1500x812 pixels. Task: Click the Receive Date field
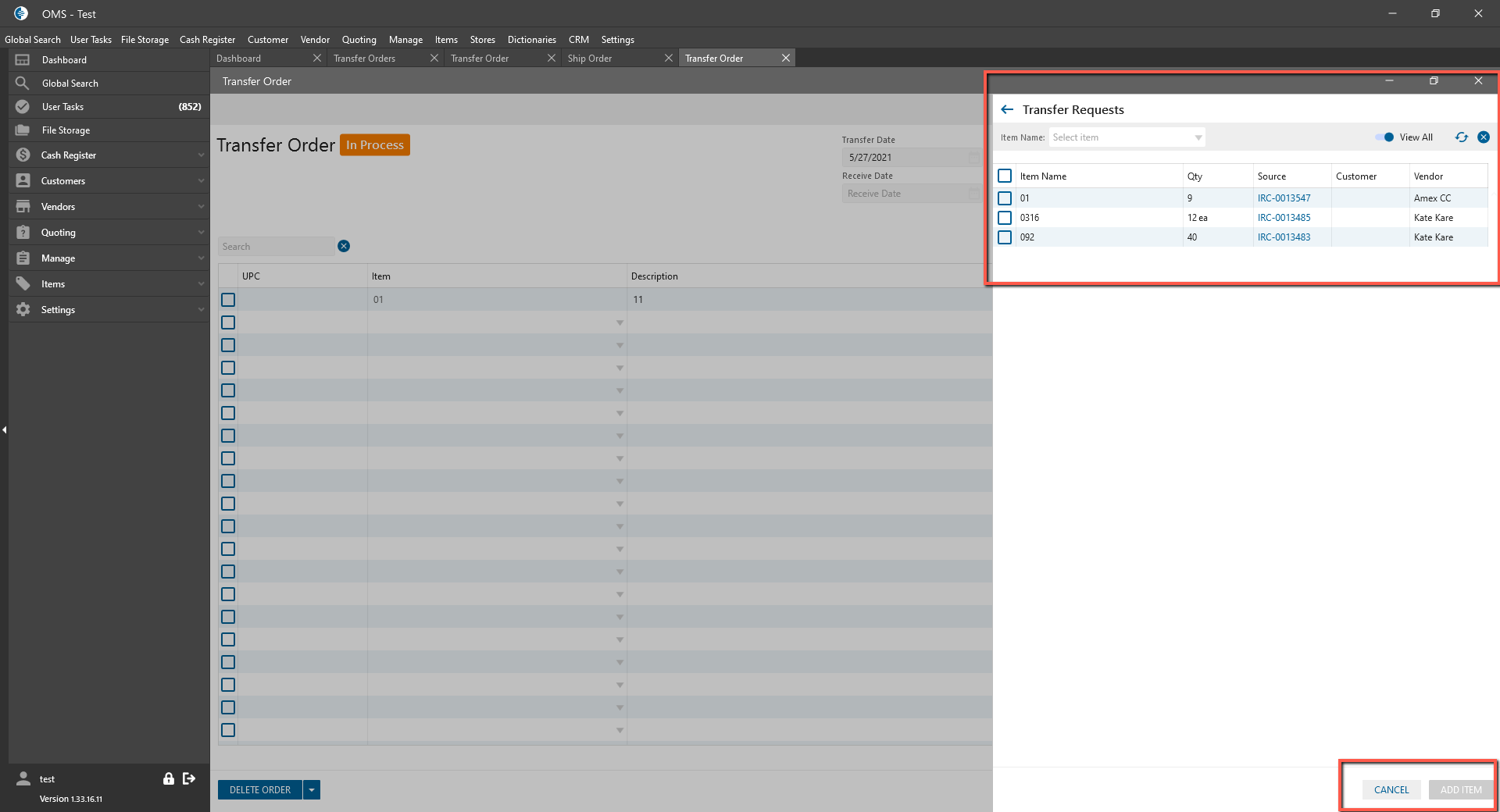click(911, 194)
